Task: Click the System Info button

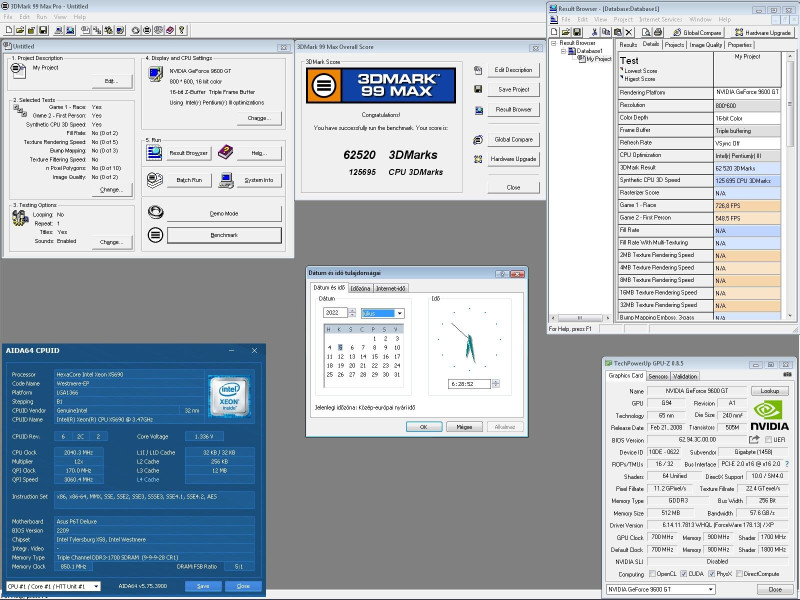Action: (x=259, y=180)
